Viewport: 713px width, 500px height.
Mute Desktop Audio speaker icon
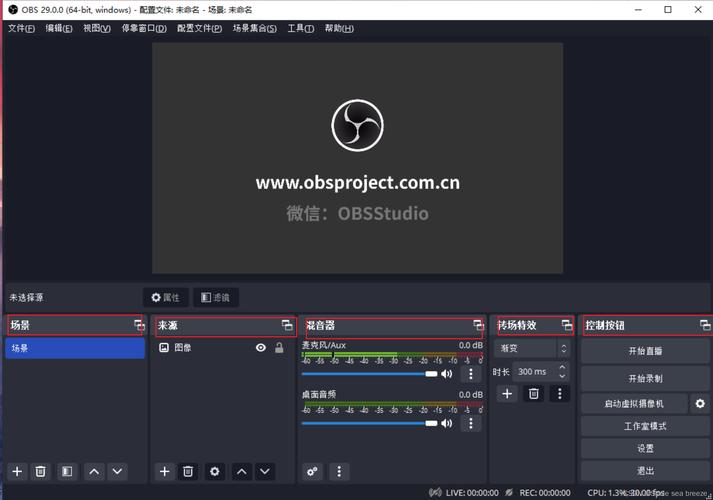(x=447, y=423)
